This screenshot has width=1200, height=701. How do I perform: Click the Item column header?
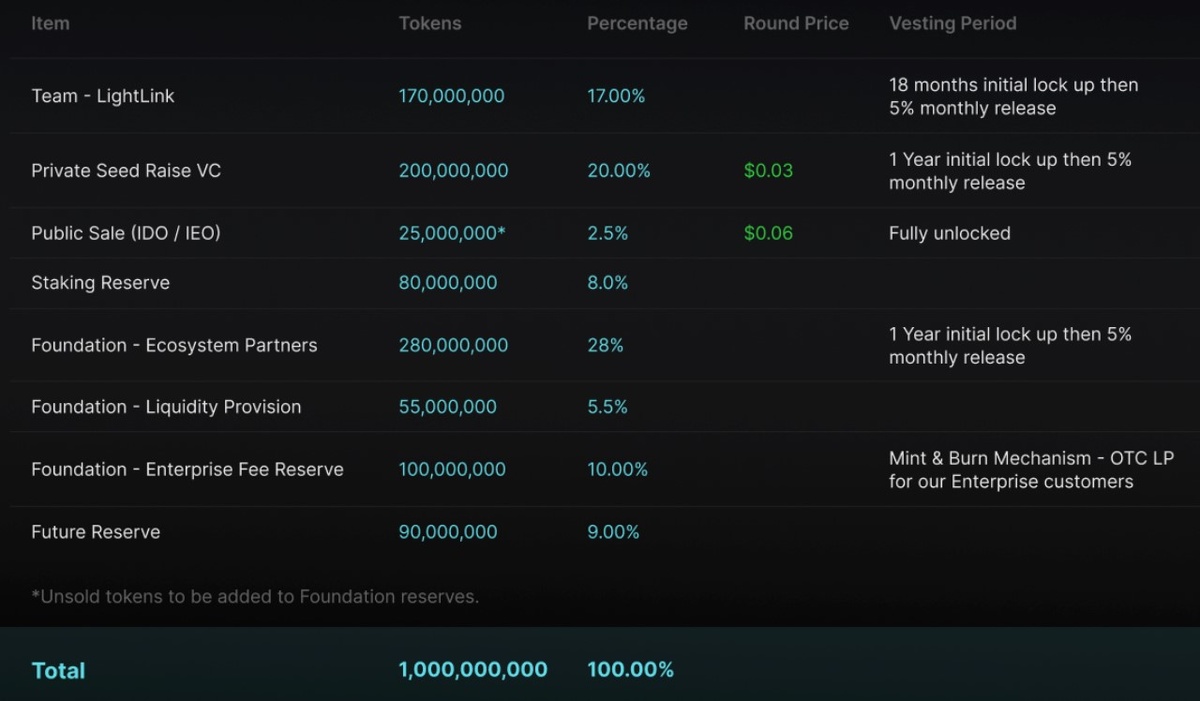point(50,23)
